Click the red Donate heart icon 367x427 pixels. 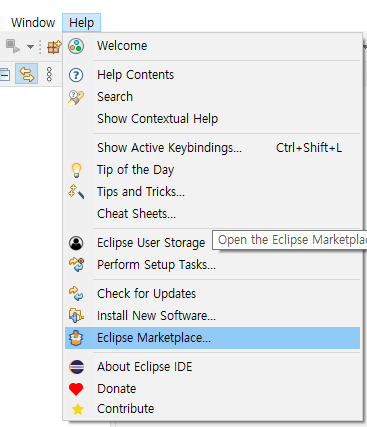pos(76,389)
